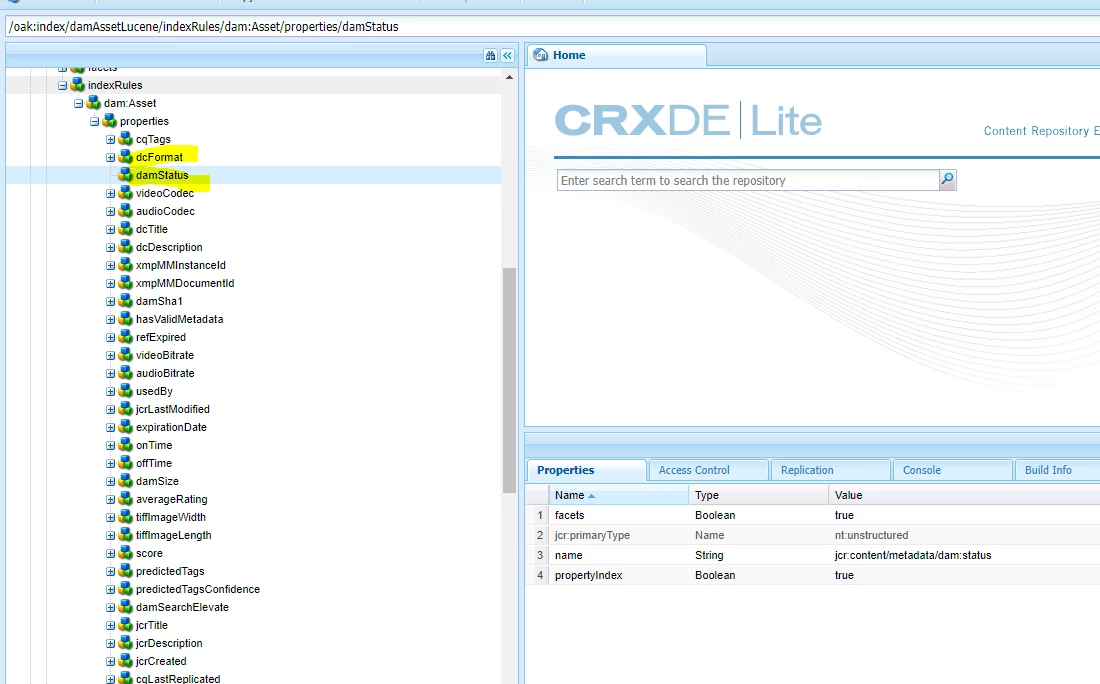Click the node path address bar
This screenshot has width=1100, height=684.
(552, 27)
